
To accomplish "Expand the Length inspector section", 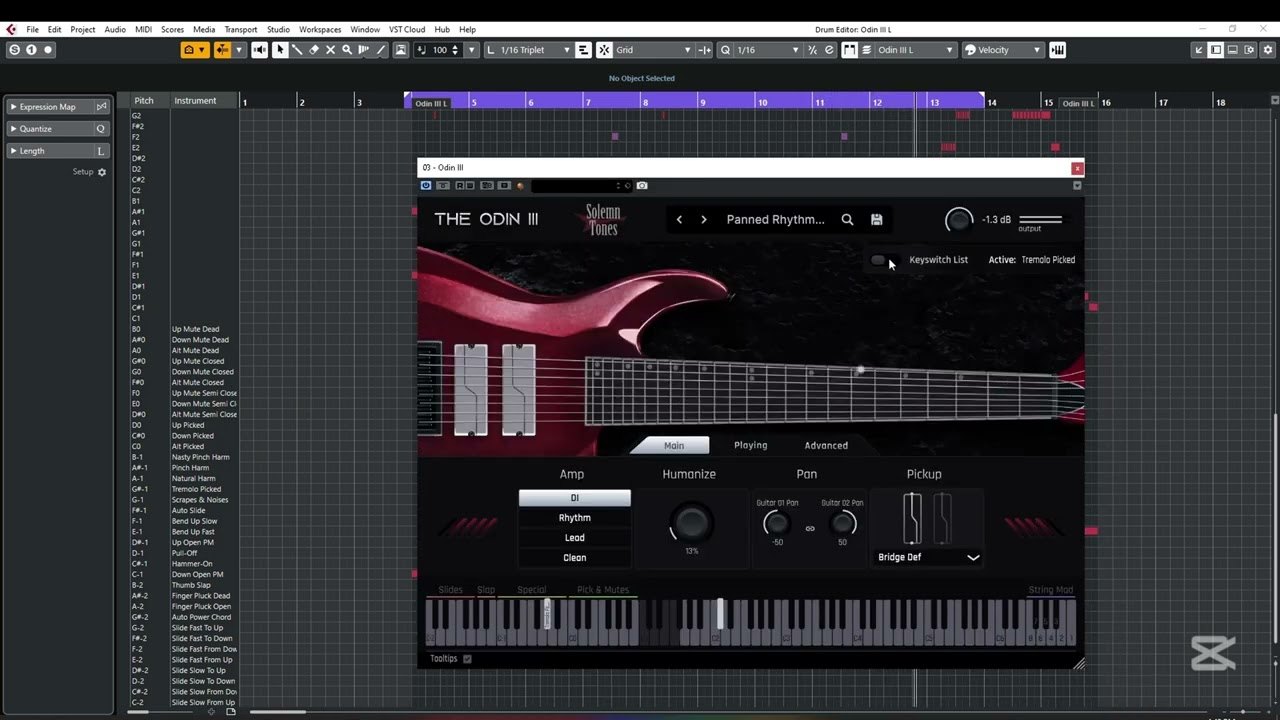I will click(x=14, y=151).
